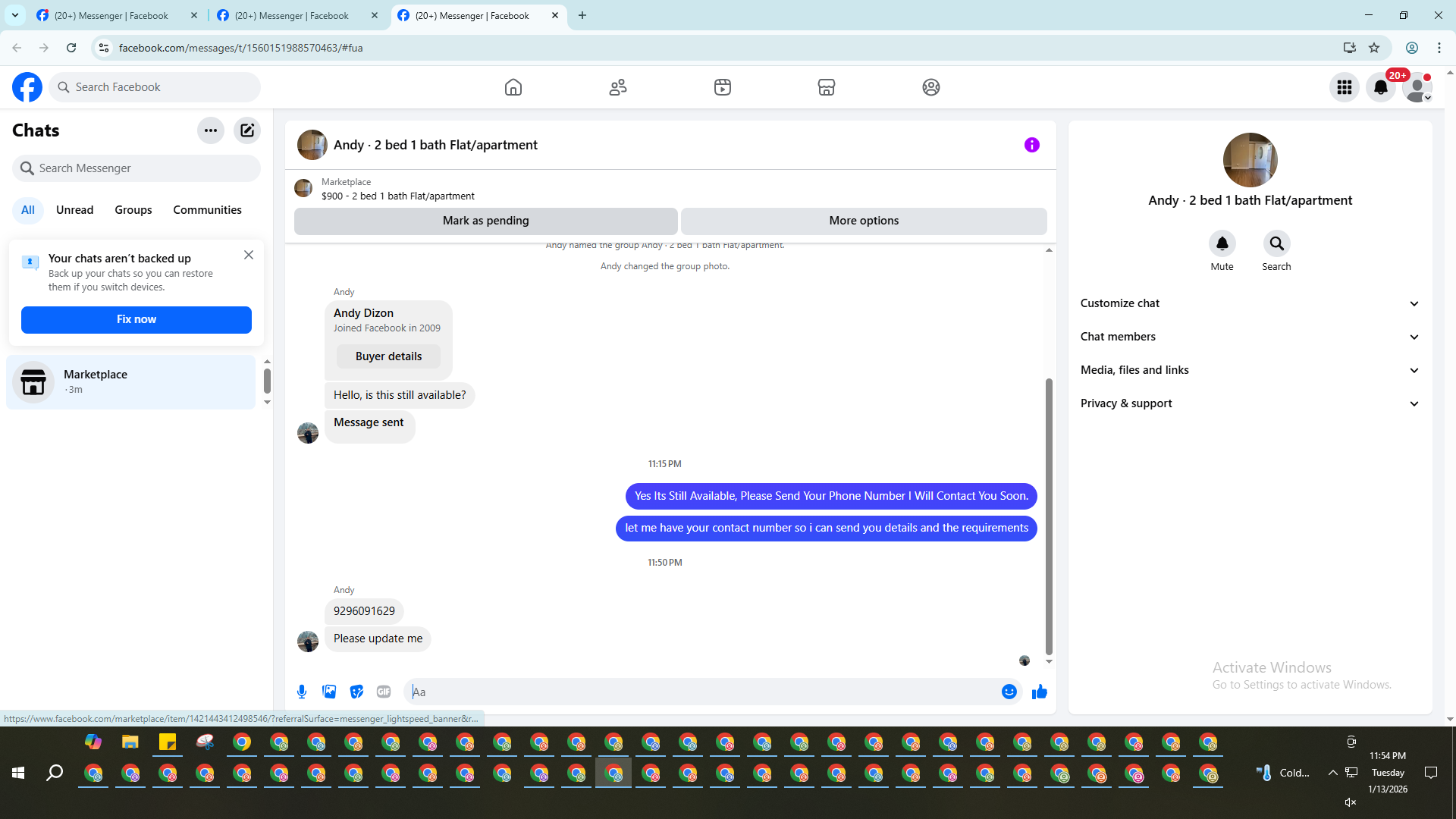Click the Mark as pending button

[485, 221]
